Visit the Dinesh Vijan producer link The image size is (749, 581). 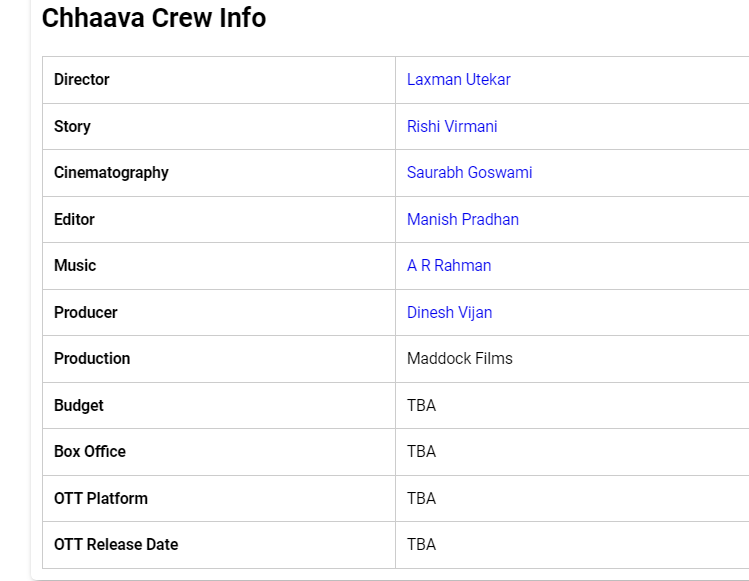point(449,312)
